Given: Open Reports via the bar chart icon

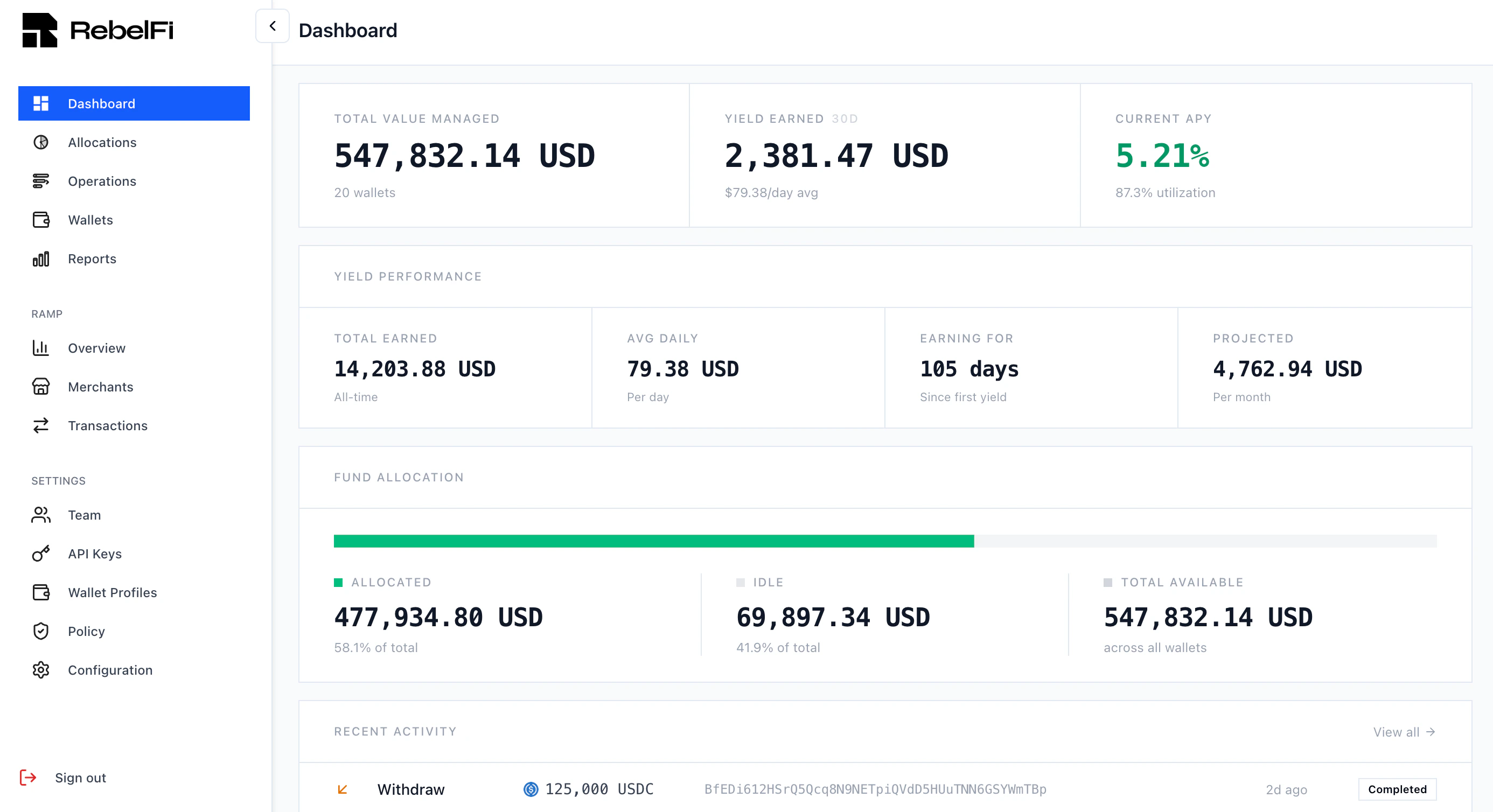Looking at the screenshot, I should (x=40, y=259).
